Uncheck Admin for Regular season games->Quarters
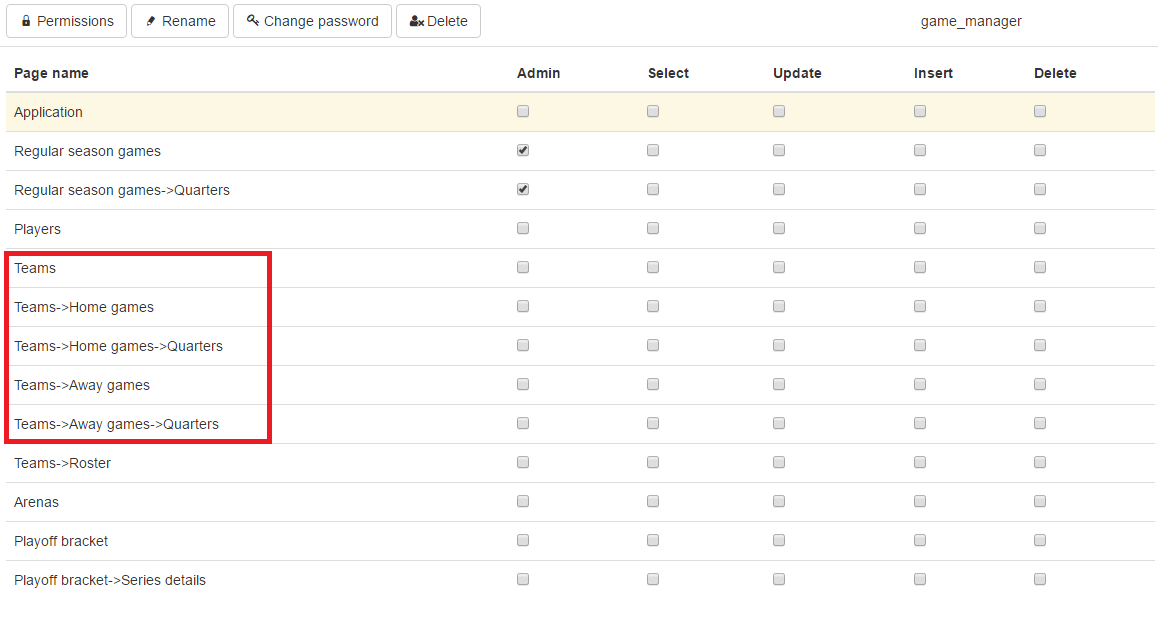 click(522, 188)
